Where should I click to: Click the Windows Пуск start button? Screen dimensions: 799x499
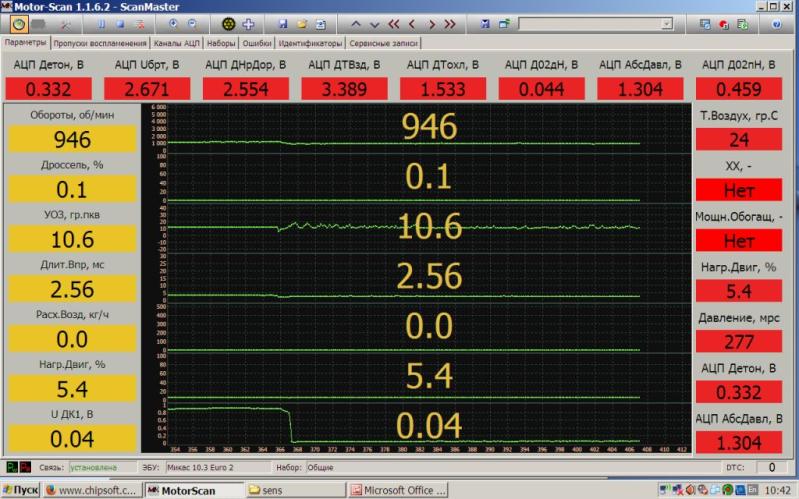click(x=22, y=490)
